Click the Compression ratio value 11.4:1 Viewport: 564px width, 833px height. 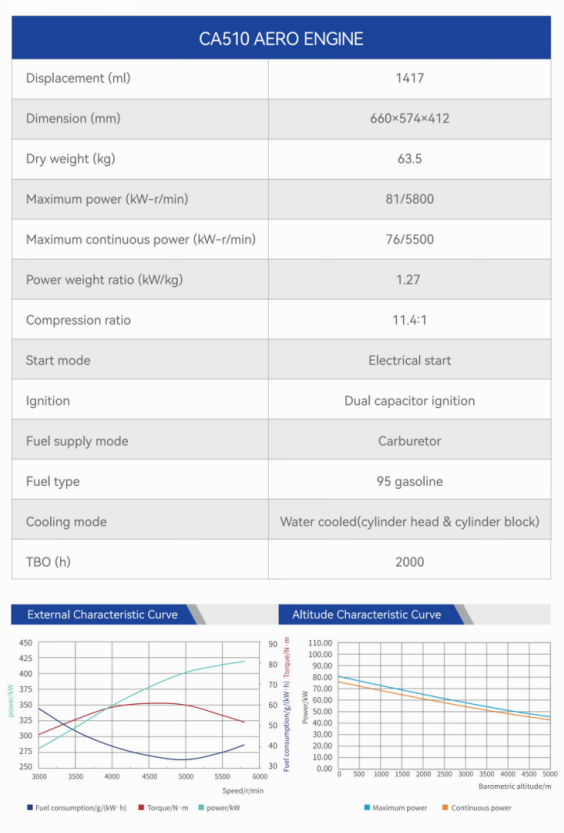click(409, 320)
